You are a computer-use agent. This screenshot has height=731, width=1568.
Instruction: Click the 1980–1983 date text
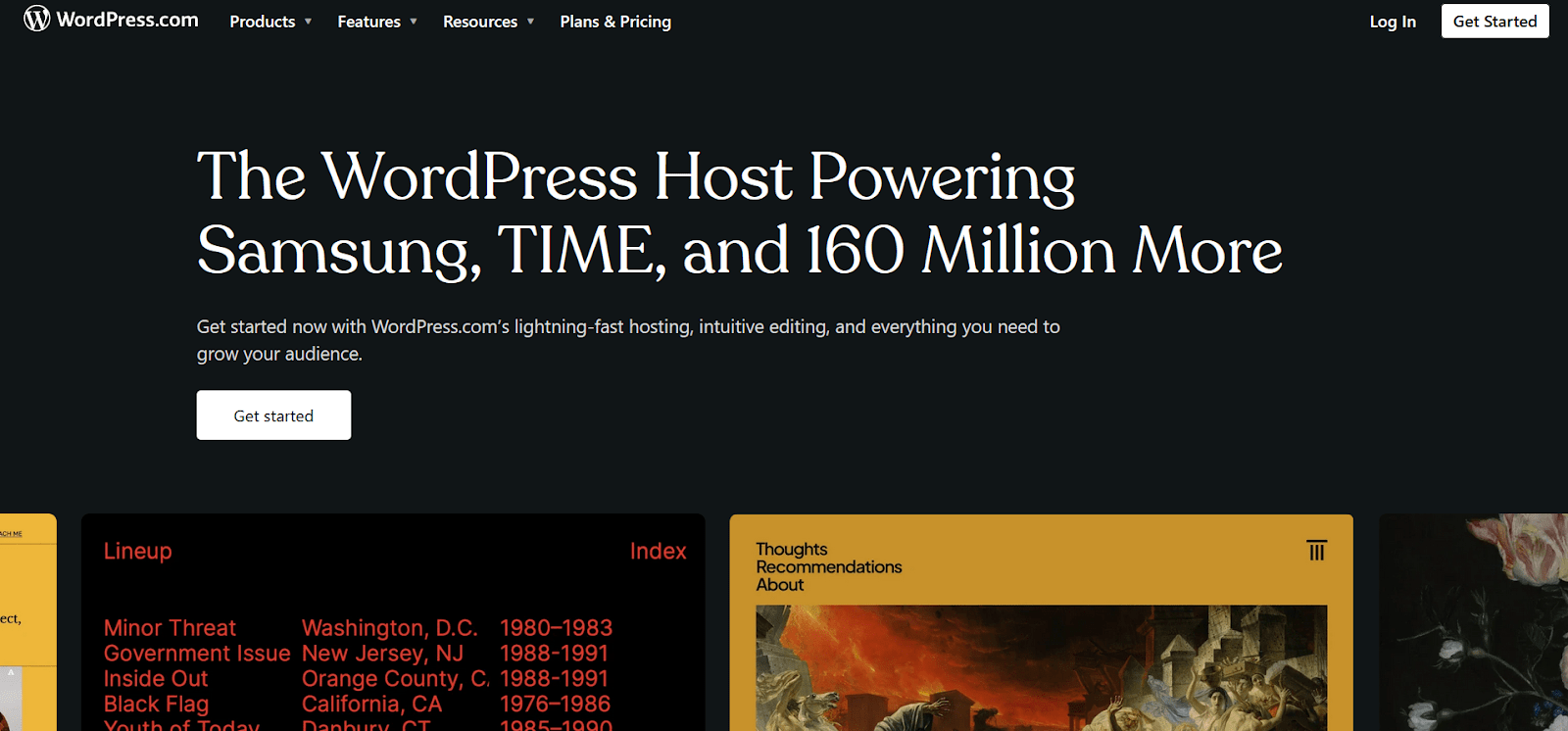point(556,628)
